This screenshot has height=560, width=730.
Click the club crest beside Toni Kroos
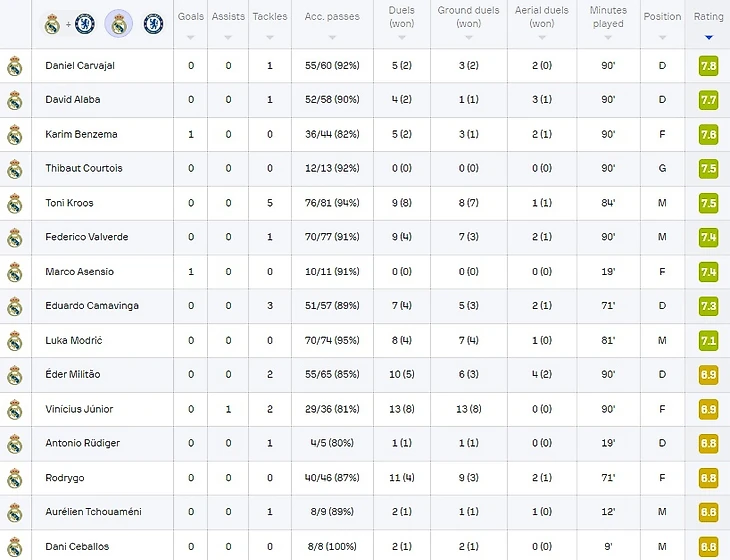coord(14,203)
